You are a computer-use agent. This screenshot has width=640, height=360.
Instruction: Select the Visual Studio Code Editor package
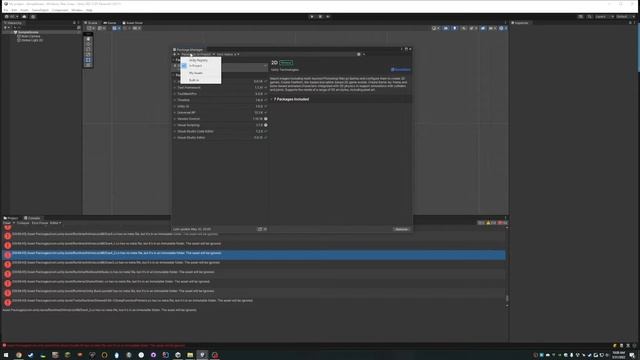point(220,131)
